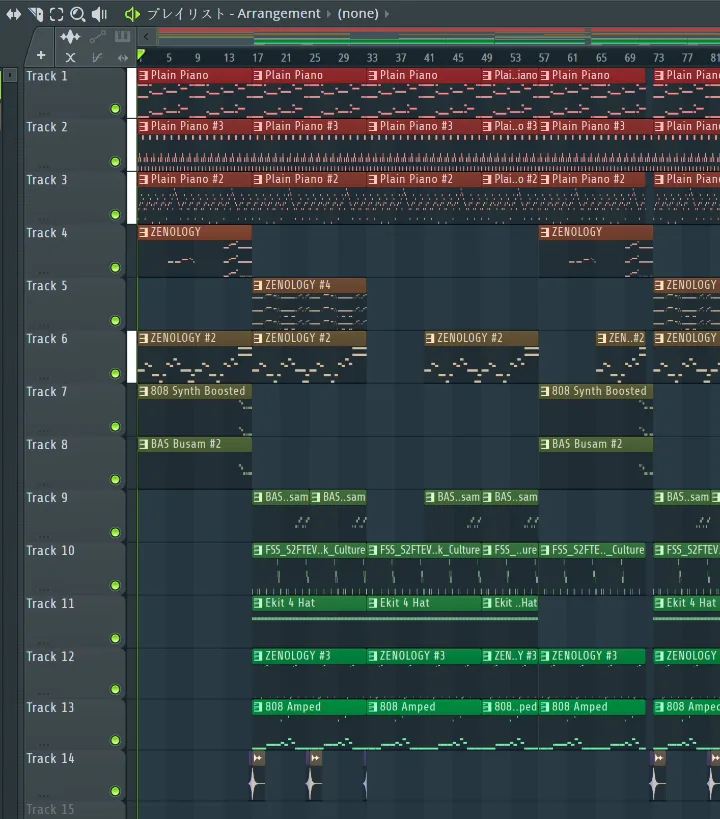This screenshot has height=819, width=720.
Task: Click the second audio clip marker on Track 14
Action: 315,758
